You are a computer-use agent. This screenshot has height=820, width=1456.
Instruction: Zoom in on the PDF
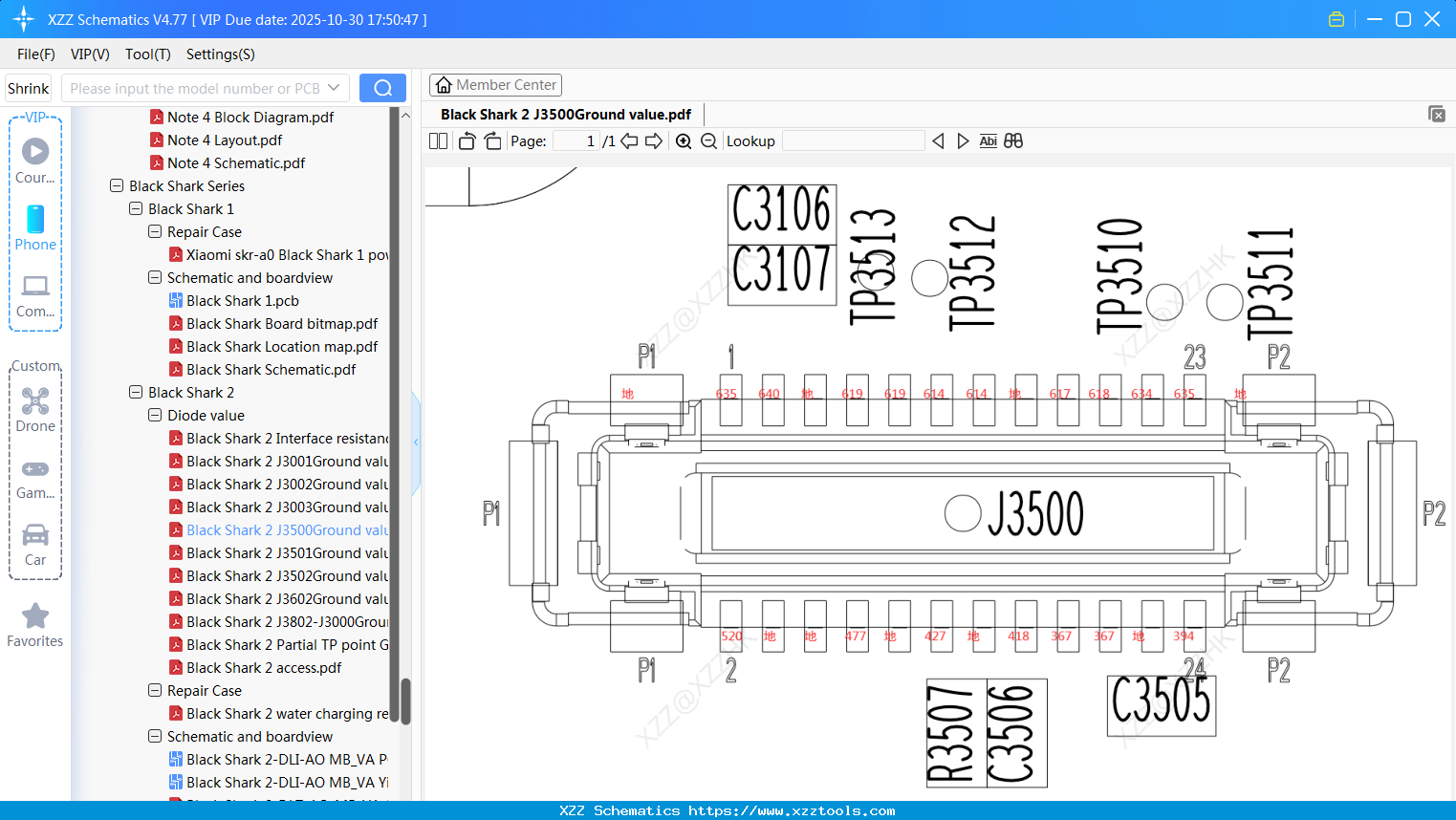pyautogui.click(x=684, y=141)
